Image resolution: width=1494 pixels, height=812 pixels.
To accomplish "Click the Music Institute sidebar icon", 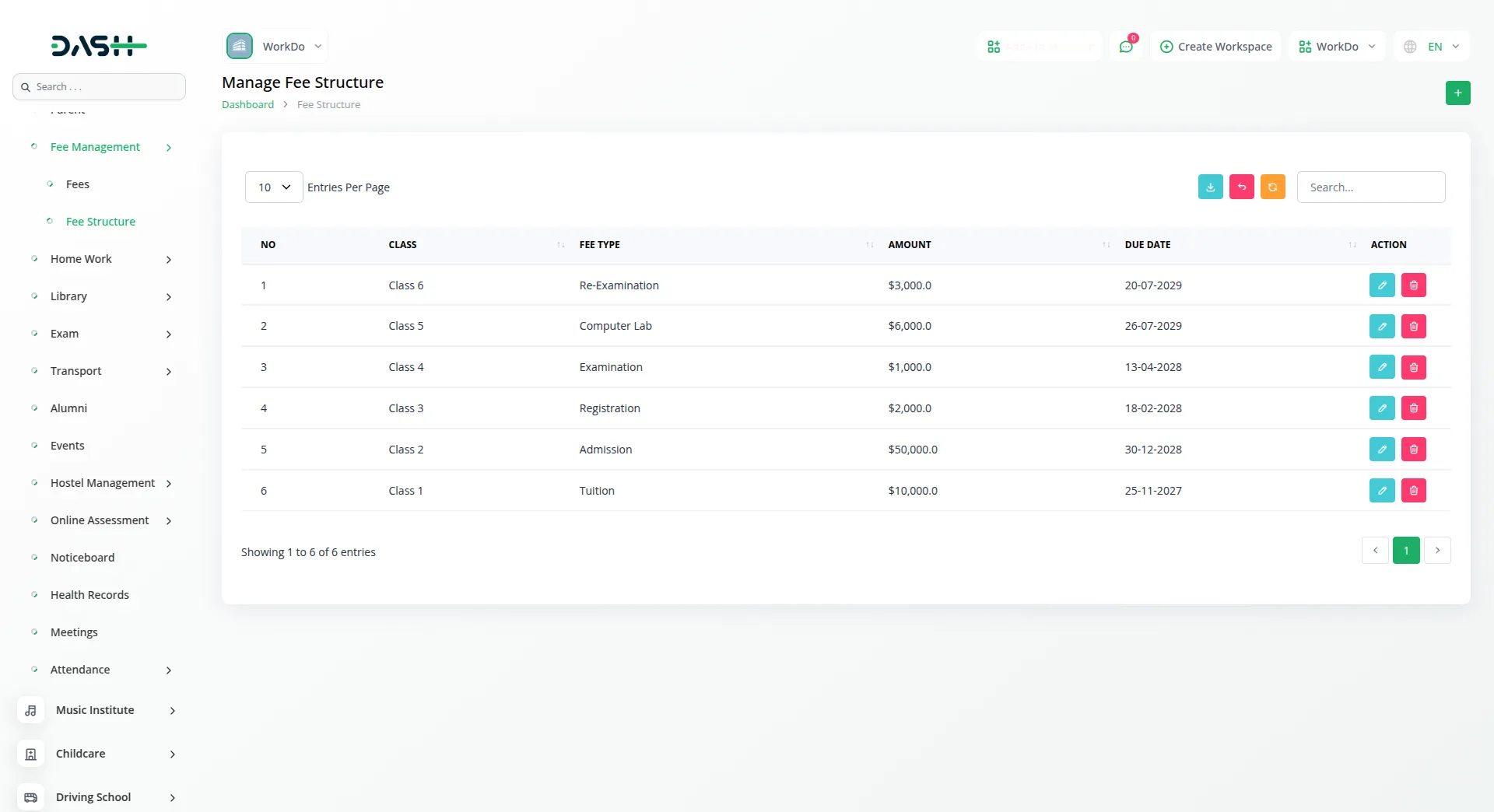I will tap(30, 710).
